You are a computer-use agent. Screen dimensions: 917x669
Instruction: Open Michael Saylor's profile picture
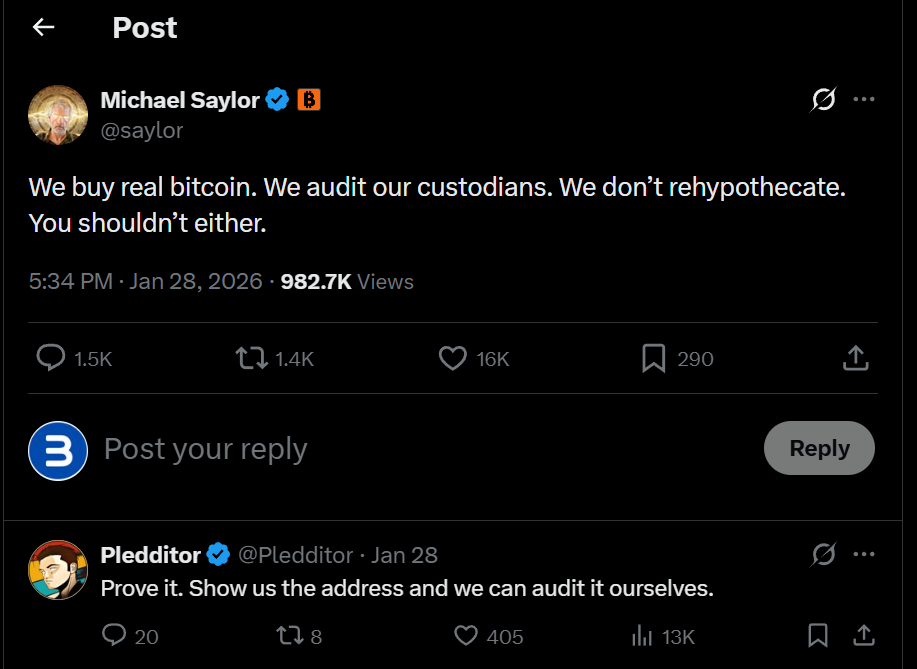(58, 114)
